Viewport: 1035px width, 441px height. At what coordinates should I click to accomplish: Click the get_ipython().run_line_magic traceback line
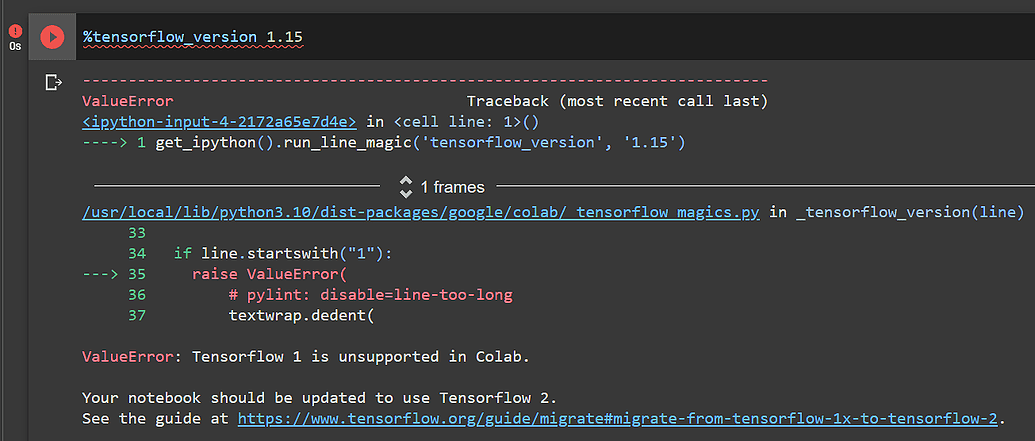pos(420,142)
